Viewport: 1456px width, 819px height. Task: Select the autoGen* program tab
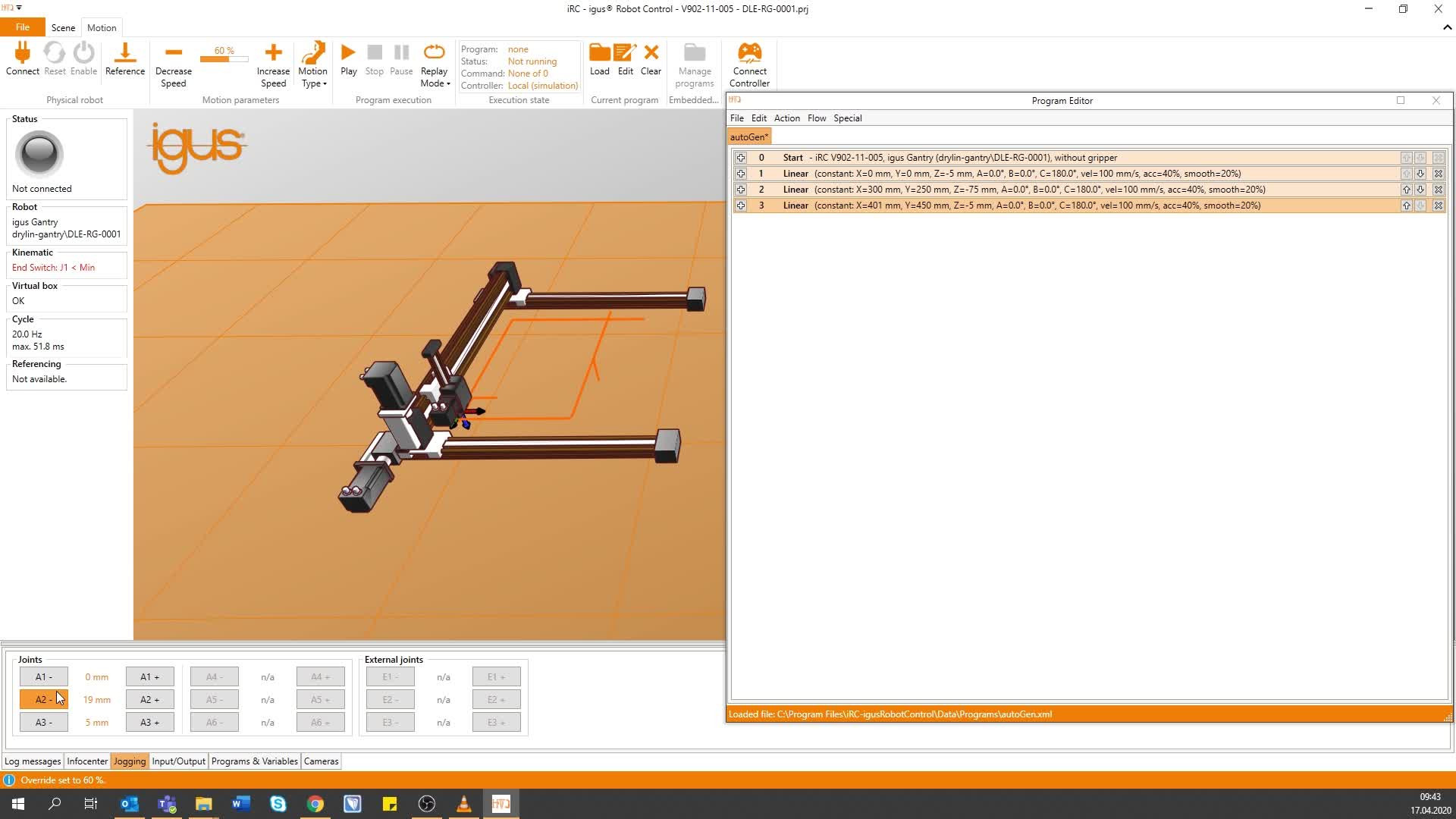pos(749,137)
